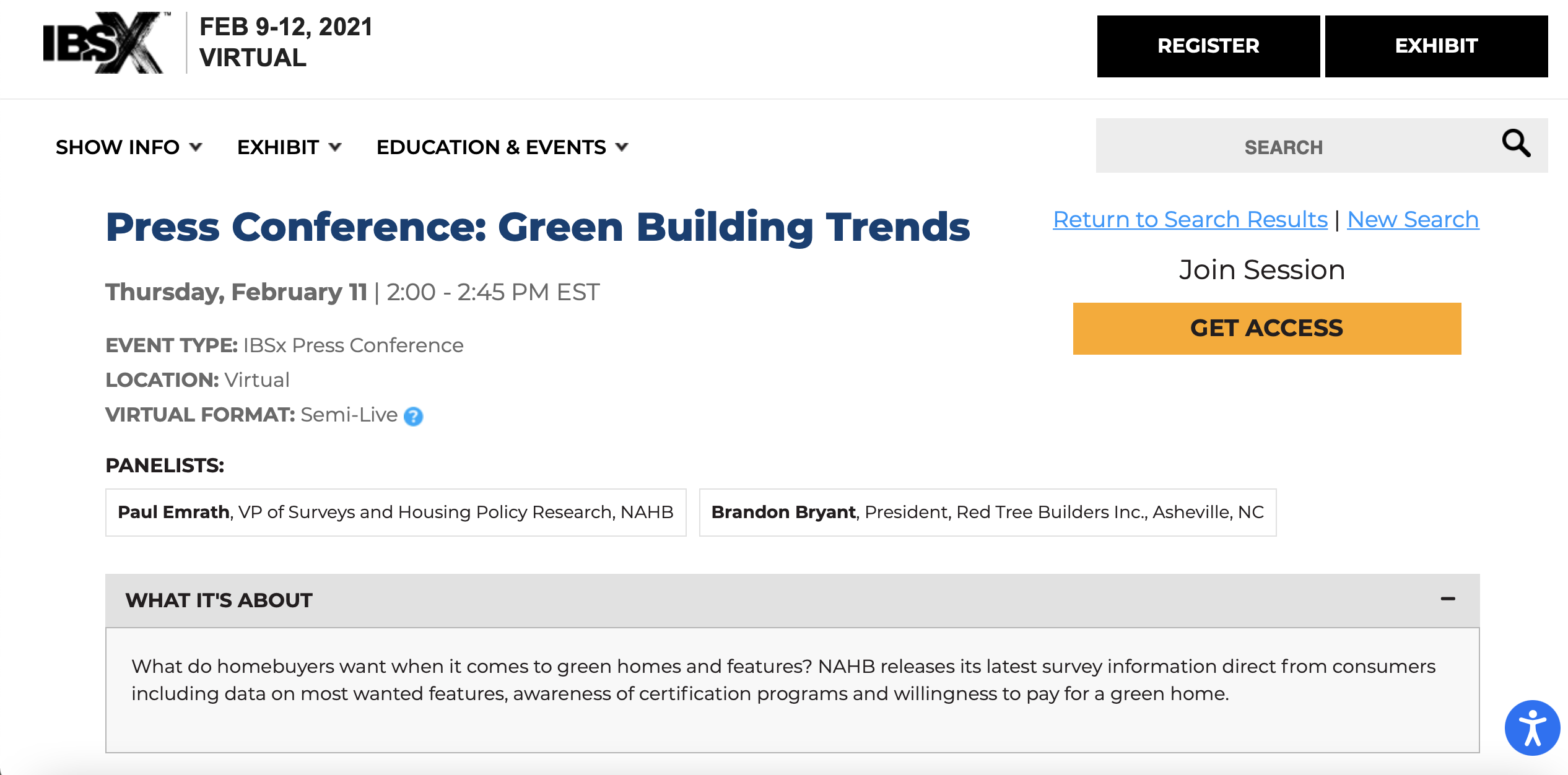Image resolution: width=1568 pixels, height=775 pixels.
Task: Follow Return to Search Results link
Action: click(x=1190, y=219)
